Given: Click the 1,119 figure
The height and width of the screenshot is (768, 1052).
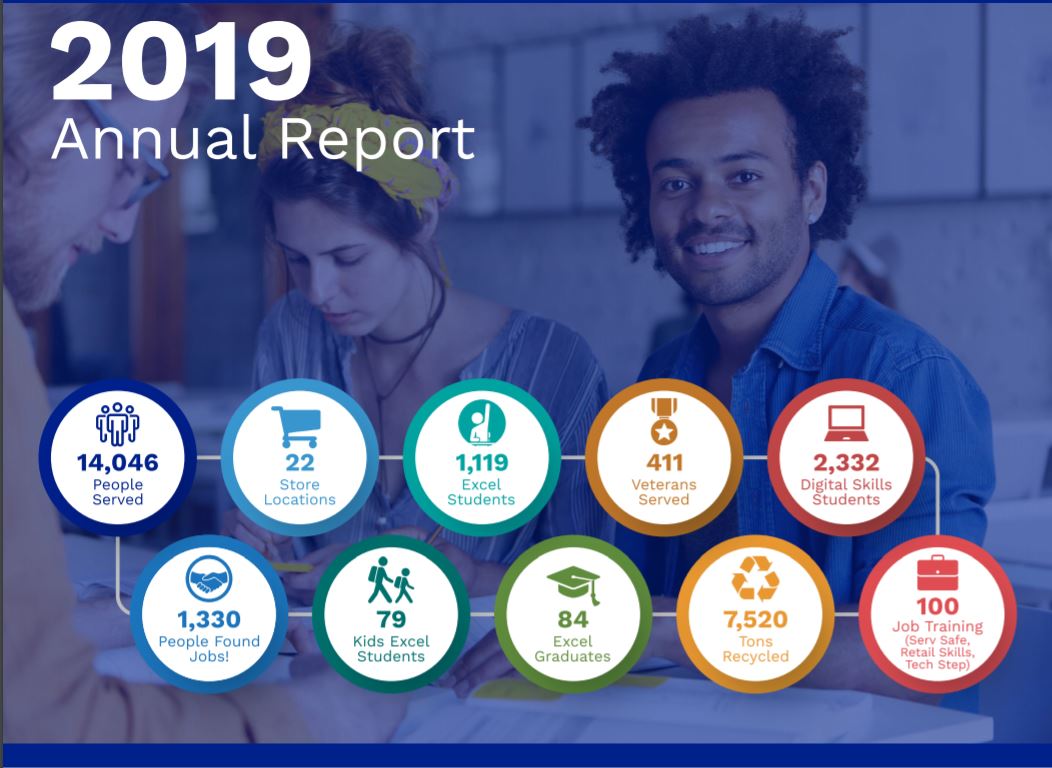Looking at the screenshot, I should pyautogui.click(x=482, y=463).
